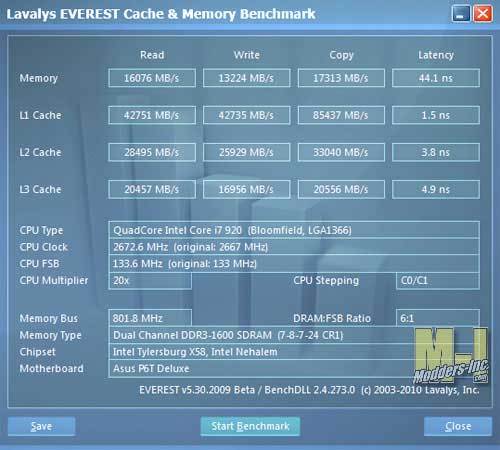Select L2 Cache Copy 33040 MB/s
Image resolution: width=500 pixels, height=450 pixels.
click(341, 152)
